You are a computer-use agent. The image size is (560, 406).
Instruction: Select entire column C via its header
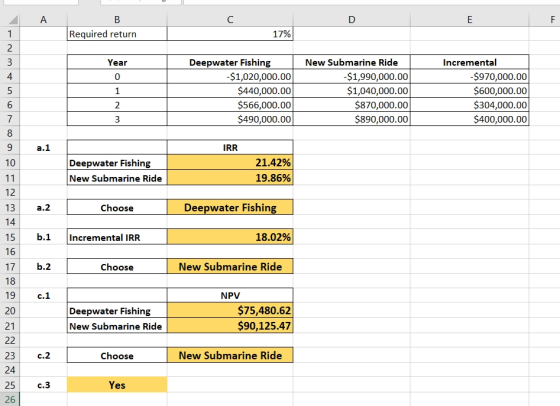point(230,19)
